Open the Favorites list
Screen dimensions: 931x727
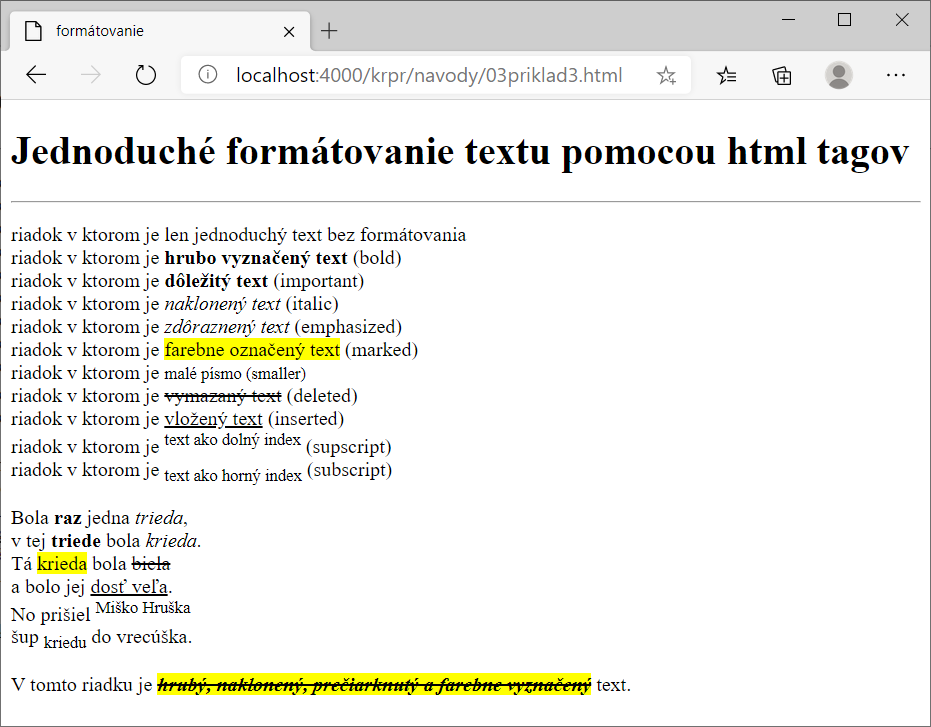pyautogui.click(x=726, y=75)
